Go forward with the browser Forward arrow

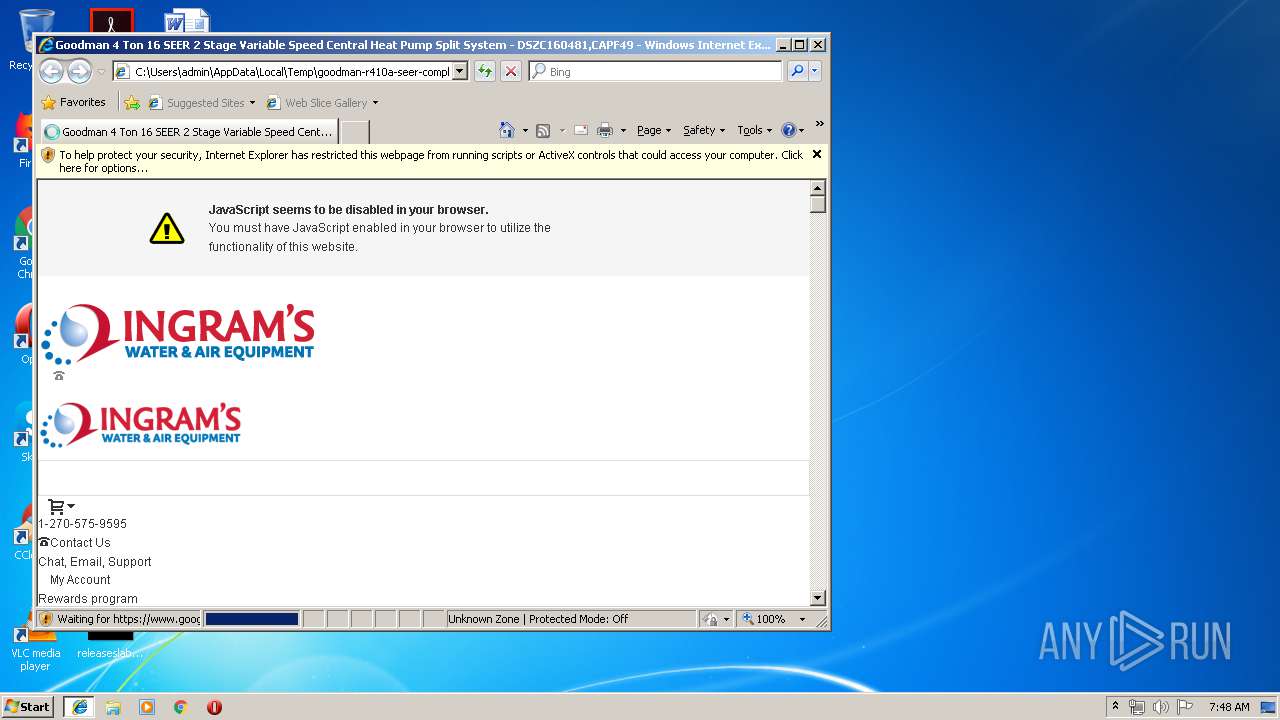(80, 71)
